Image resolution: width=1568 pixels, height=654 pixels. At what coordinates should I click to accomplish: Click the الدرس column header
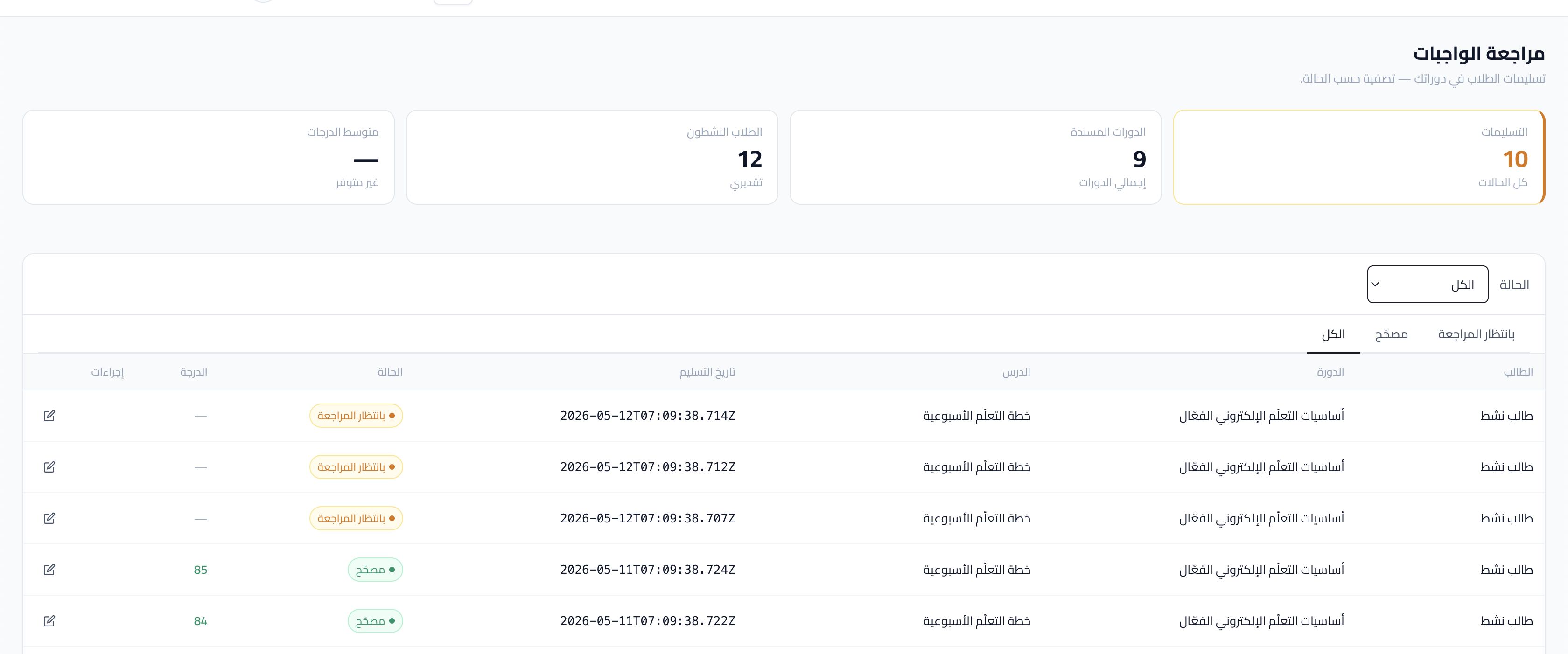click(1016, 372)
